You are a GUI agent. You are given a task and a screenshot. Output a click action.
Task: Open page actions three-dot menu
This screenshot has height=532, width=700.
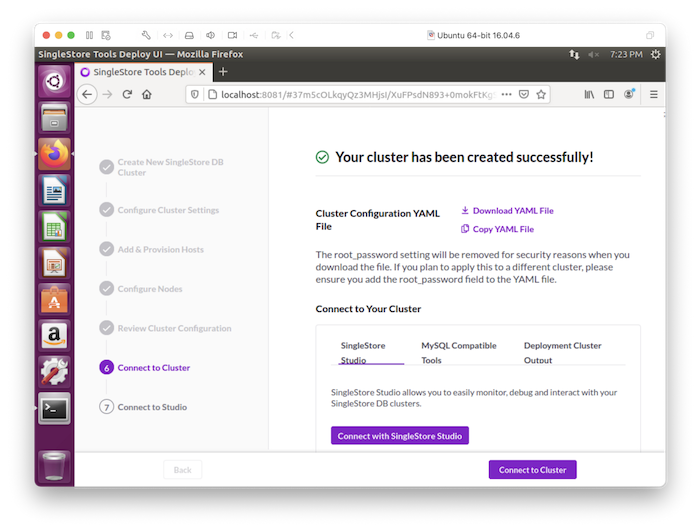point(506,95)
